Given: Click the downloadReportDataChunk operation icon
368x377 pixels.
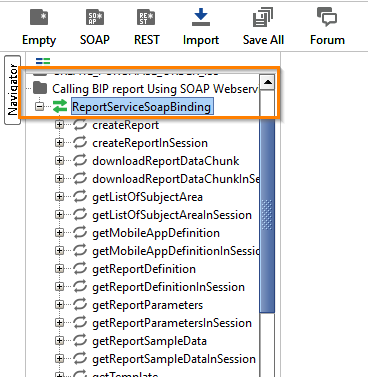Looking at the screenshot, I should coord(80,161).
